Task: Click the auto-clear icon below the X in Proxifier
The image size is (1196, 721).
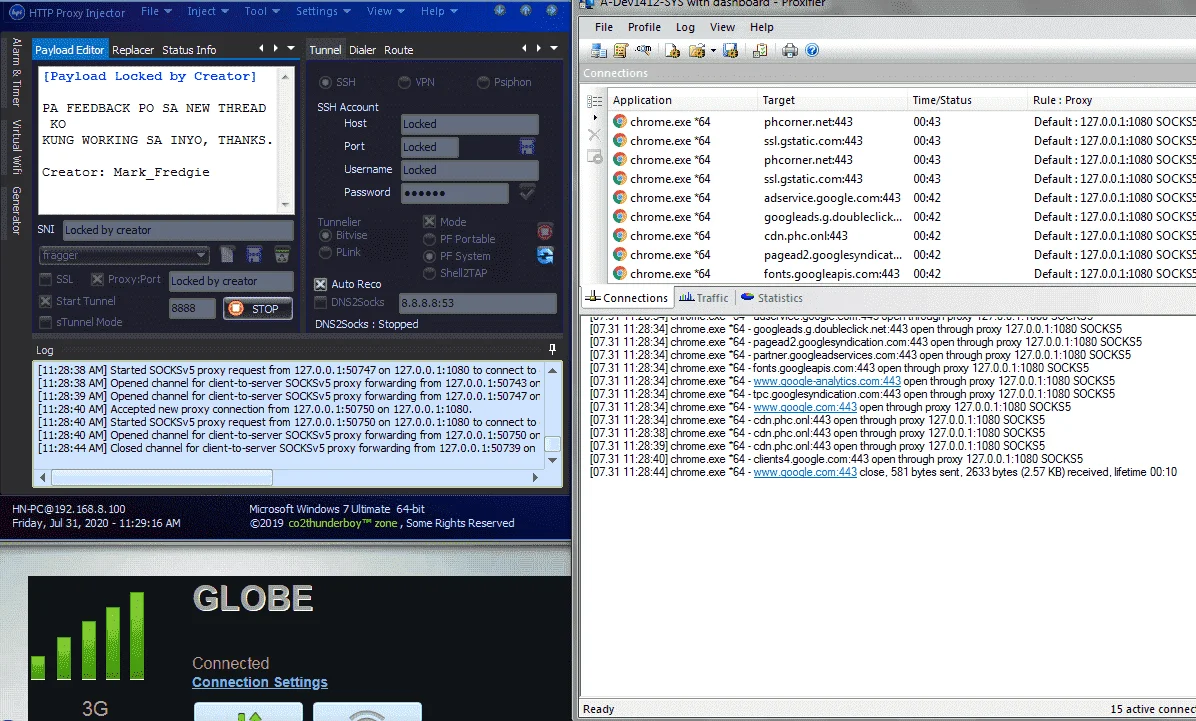Action: click(595, 157)
